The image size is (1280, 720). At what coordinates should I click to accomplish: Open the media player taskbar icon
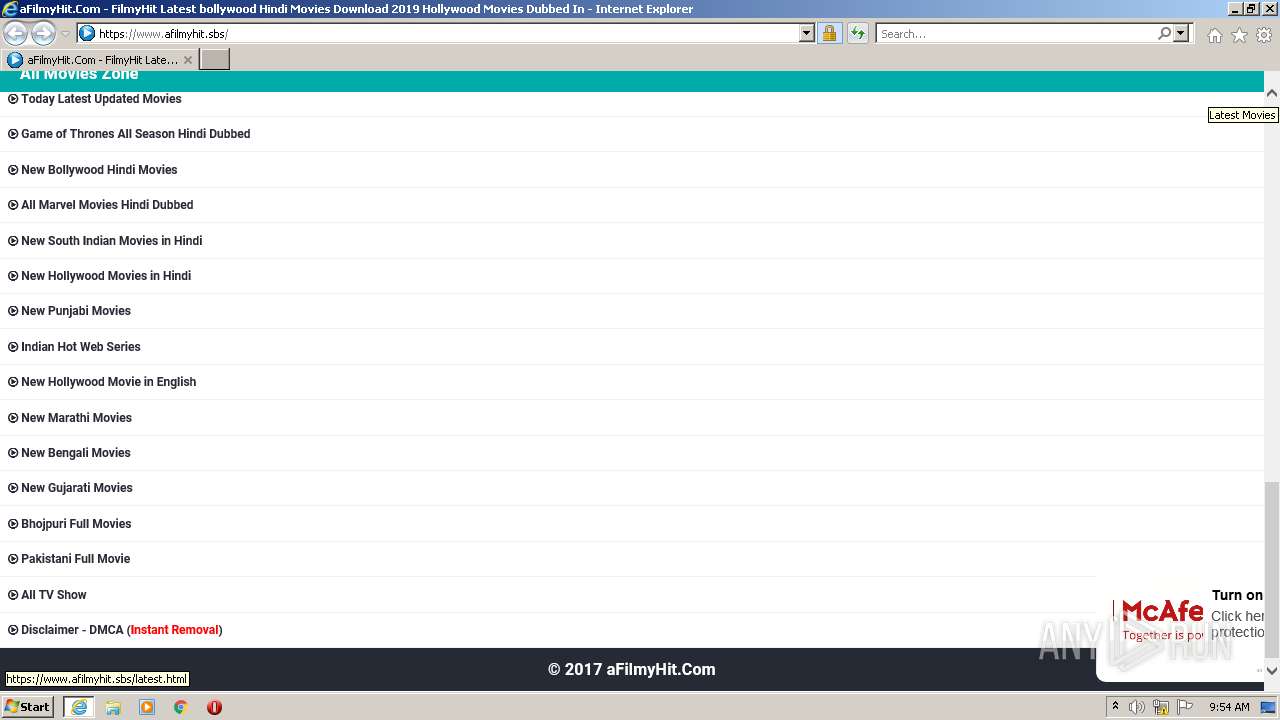click(x=147, y=707)
